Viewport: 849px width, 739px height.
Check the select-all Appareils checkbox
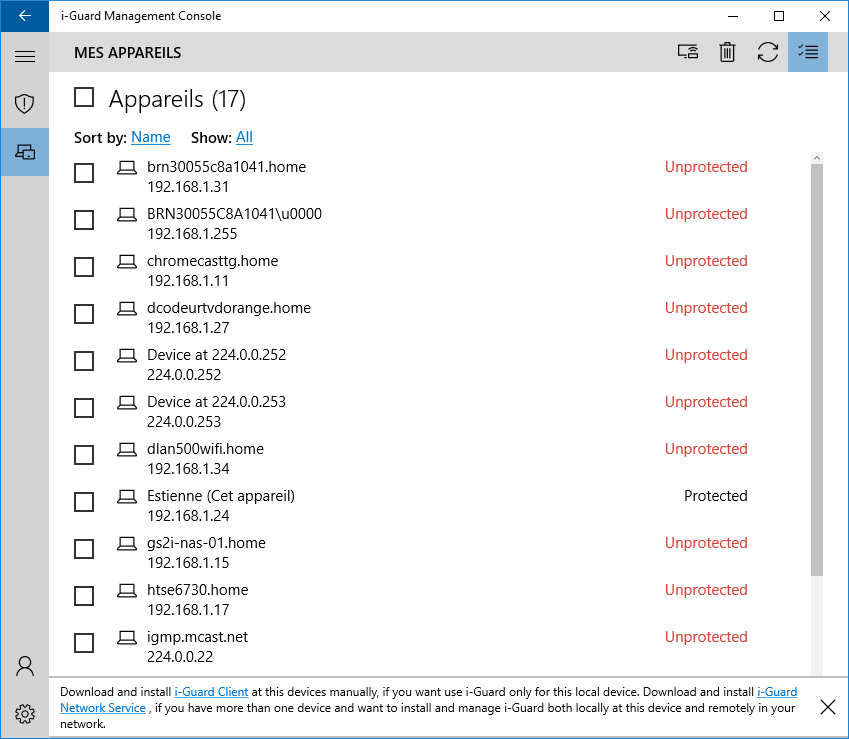[85, 97]
